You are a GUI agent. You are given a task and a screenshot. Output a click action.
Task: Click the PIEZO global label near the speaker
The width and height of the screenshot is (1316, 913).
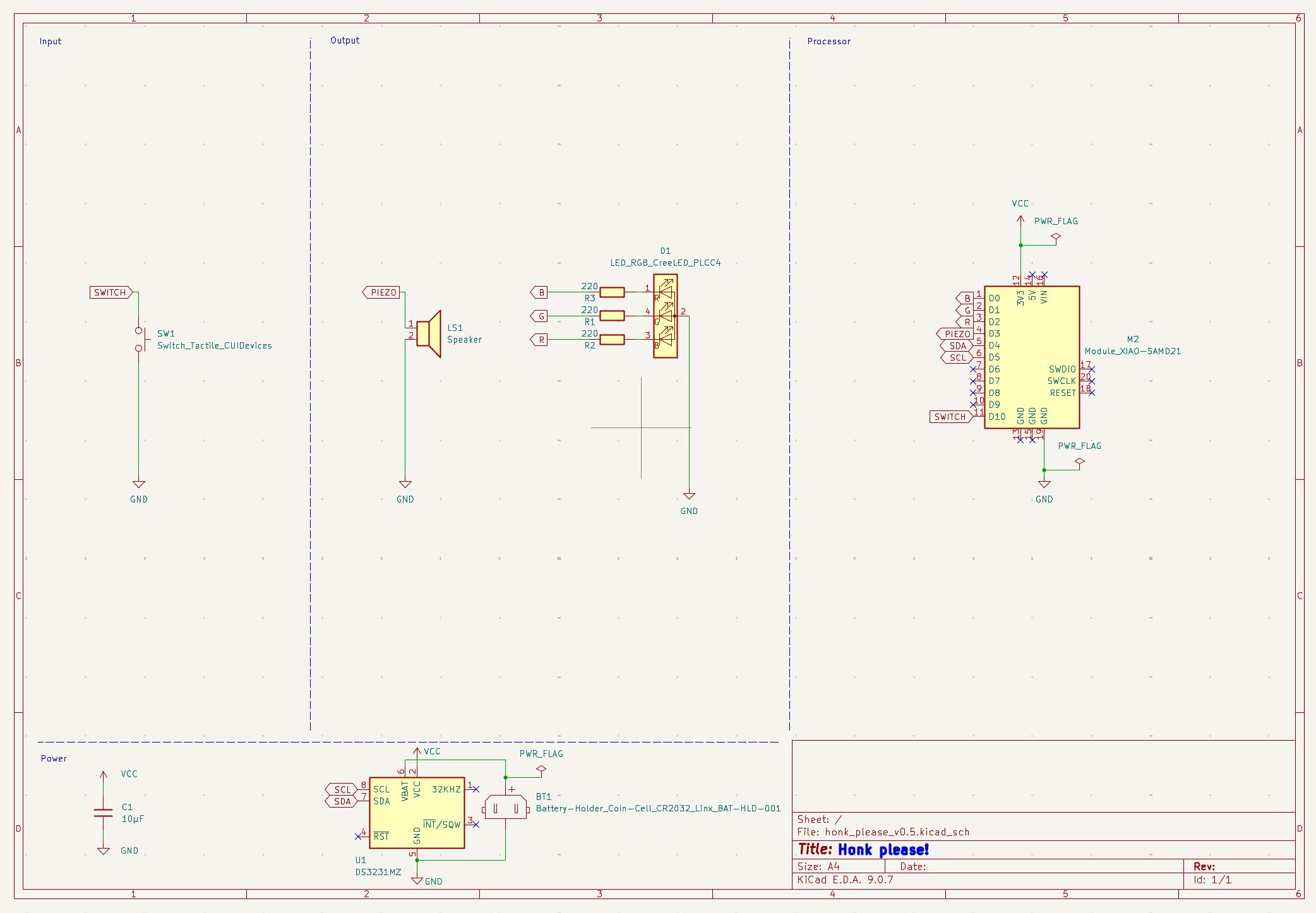tap(381, 292)
